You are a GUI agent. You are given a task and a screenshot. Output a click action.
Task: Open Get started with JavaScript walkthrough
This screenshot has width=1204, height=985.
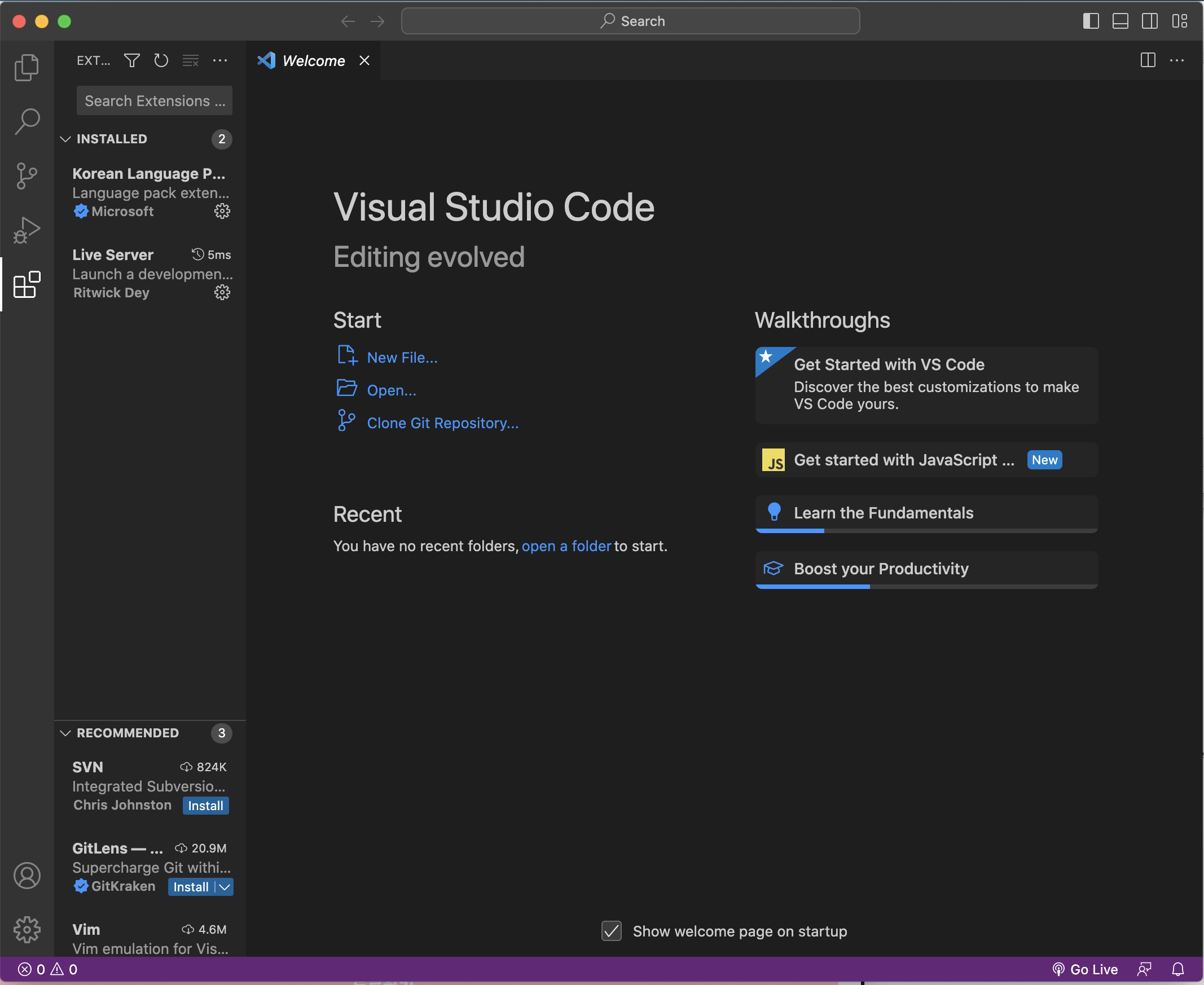coord(926,460)
